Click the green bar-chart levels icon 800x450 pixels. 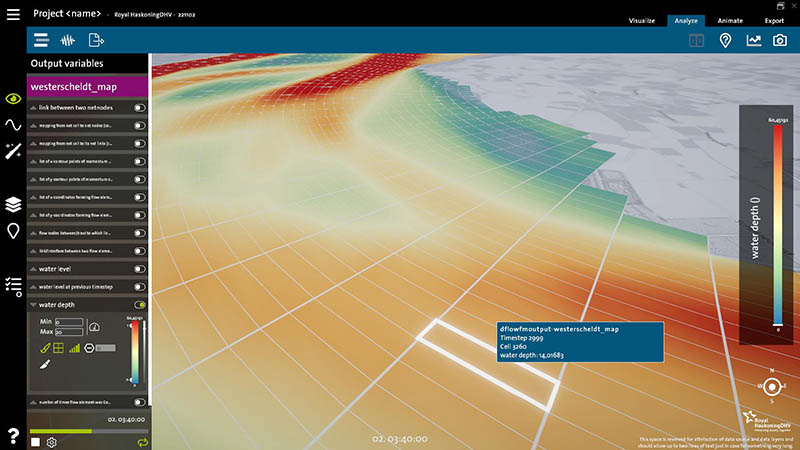(74, 348)
